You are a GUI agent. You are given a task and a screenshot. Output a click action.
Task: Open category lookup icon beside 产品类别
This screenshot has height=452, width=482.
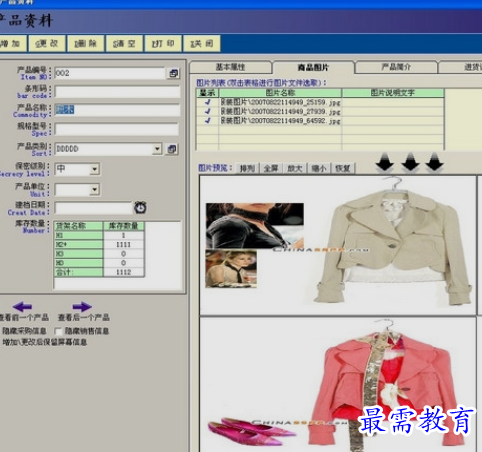[x=172, y=149]
